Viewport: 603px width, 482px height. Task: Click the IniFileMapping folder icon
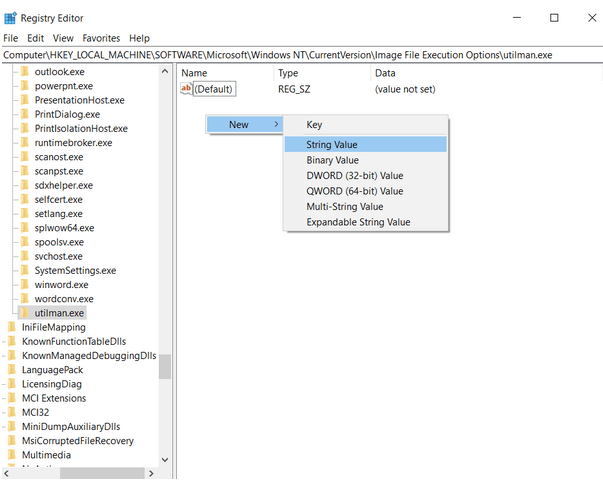(x=12, y=327)
